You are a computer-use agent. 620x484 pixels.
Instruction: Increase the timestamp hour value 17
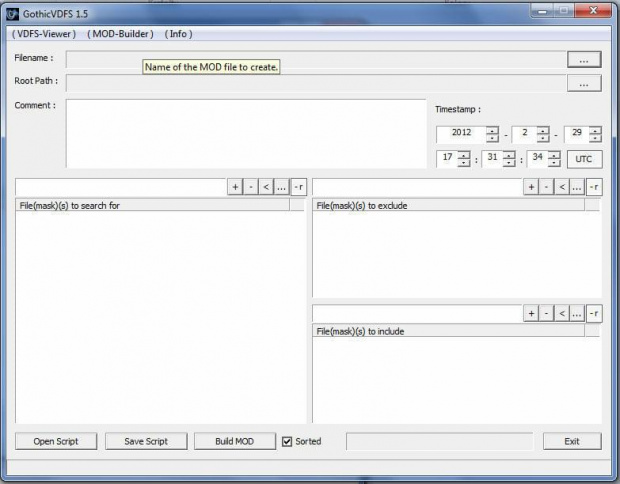click(x=464, y=155)
